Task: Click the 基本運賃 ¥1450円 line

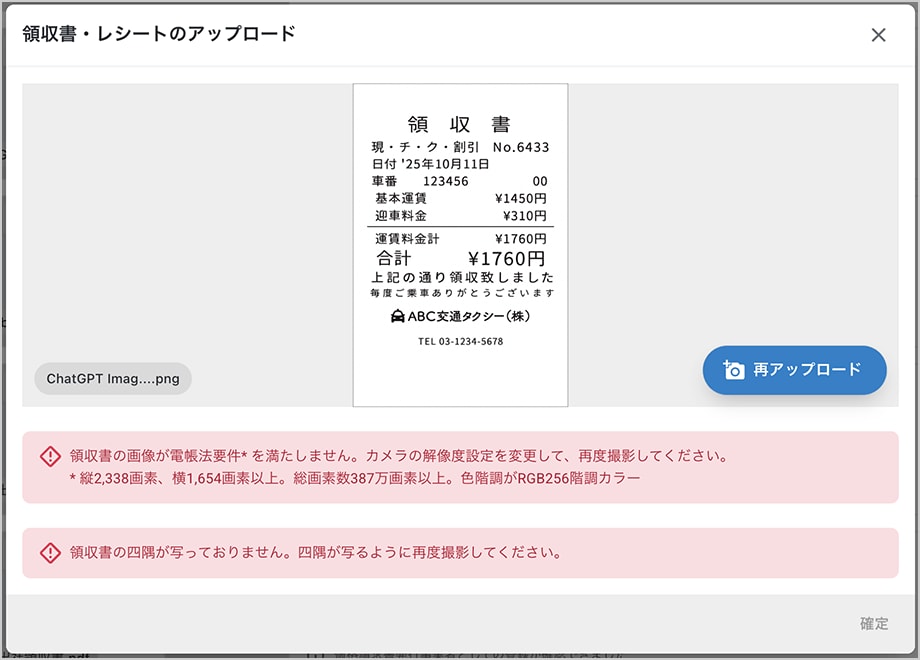Action: [460, 199]
